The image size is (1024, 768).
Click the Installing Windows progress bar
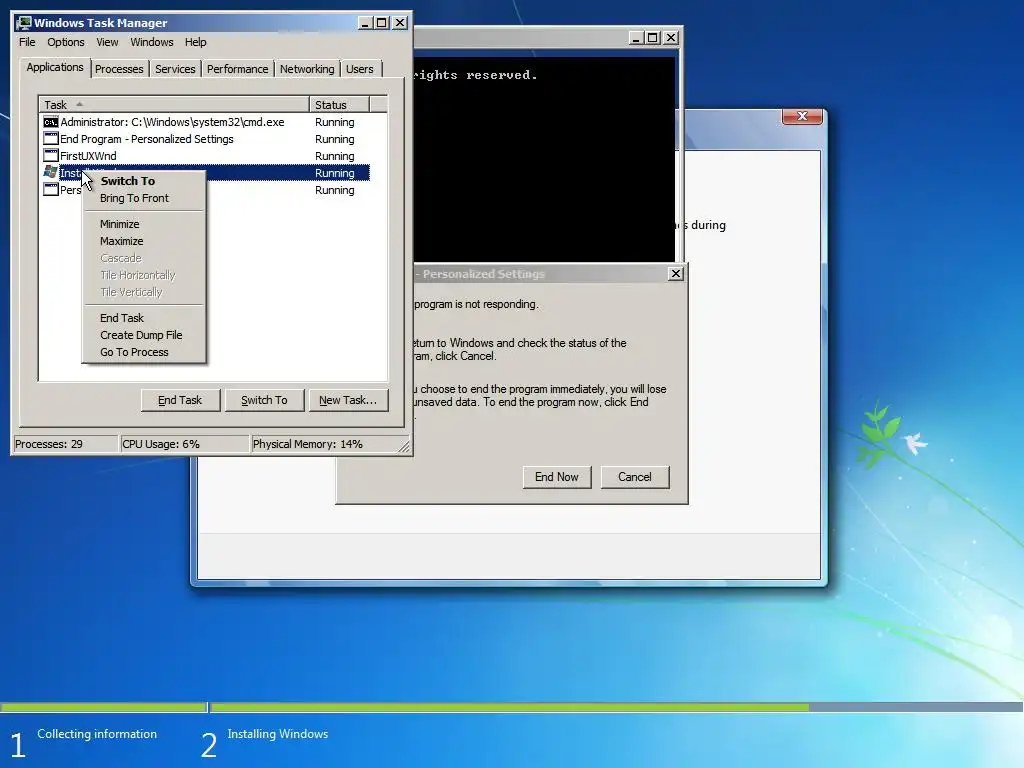click(616, 707)
